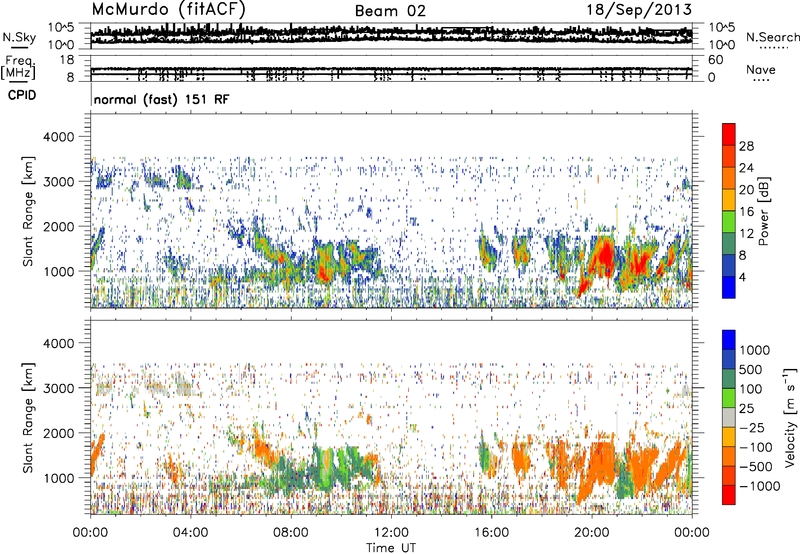The image size is (800, 554).
Task: Pick the light green 25–100 velocity segment
Action: pyautogui.click(x=729, y=398)
